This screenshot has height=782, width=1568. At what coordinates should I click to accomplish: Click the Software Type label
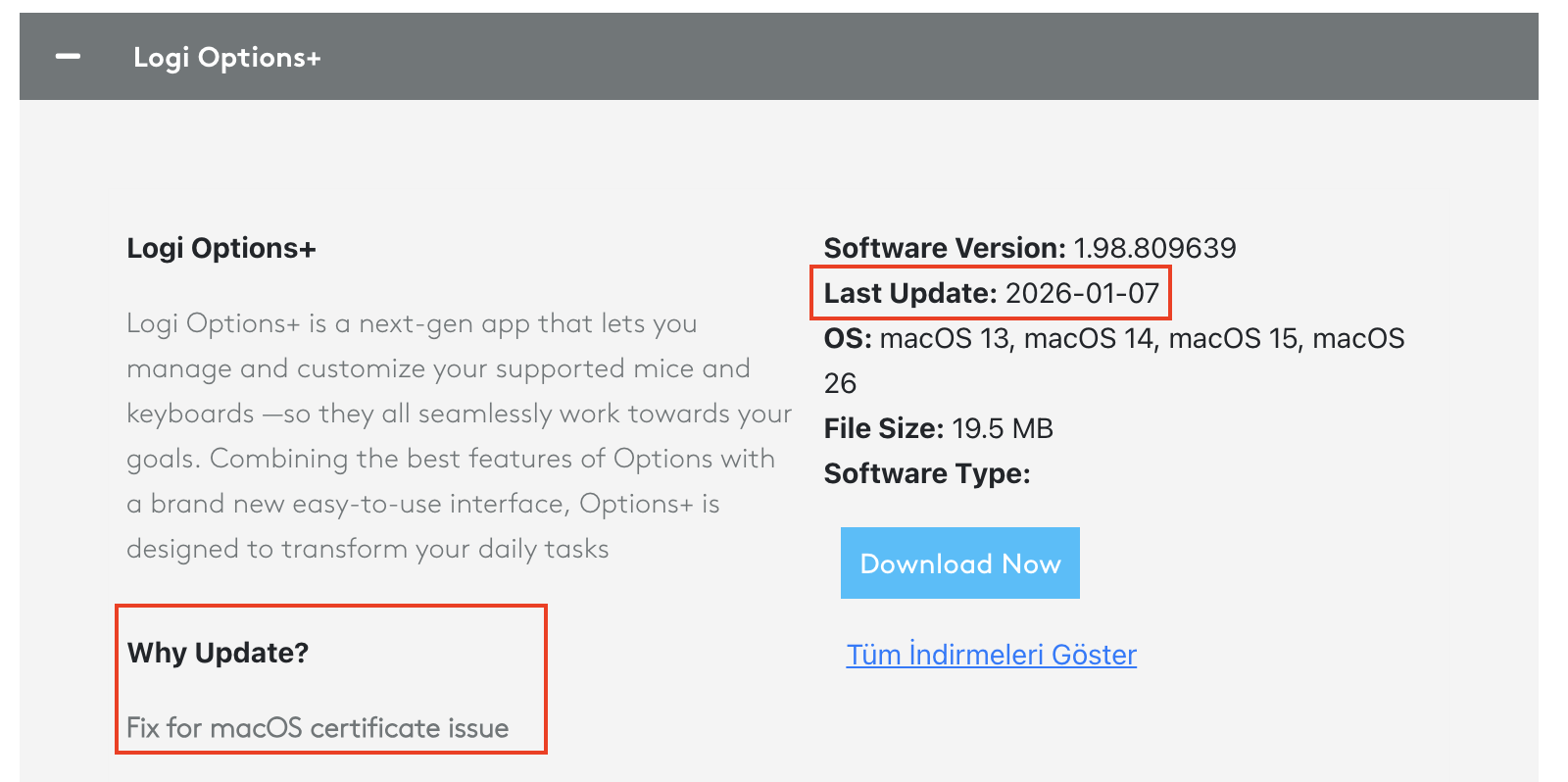(927, 473)
